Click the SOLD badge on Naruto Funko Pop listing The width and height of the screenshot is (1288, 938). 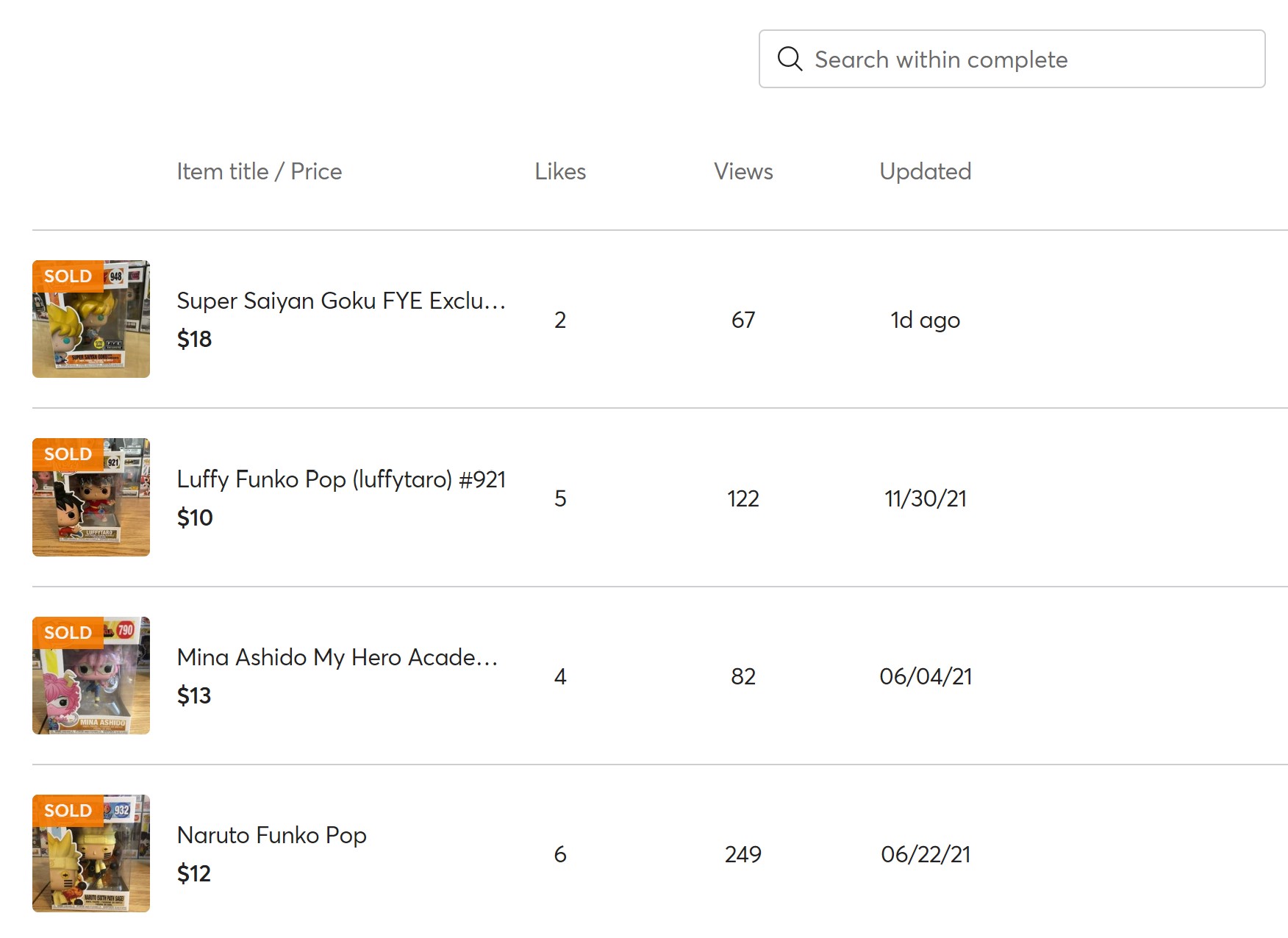(66, 810)
